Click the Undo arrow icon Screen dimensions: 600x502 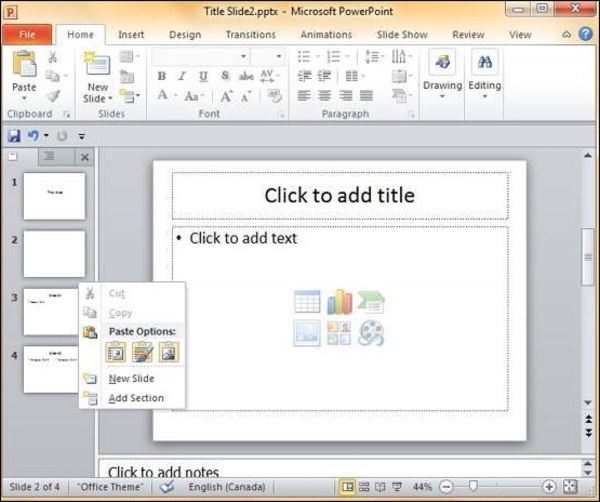pyautogui.click(x=33, y=135)
